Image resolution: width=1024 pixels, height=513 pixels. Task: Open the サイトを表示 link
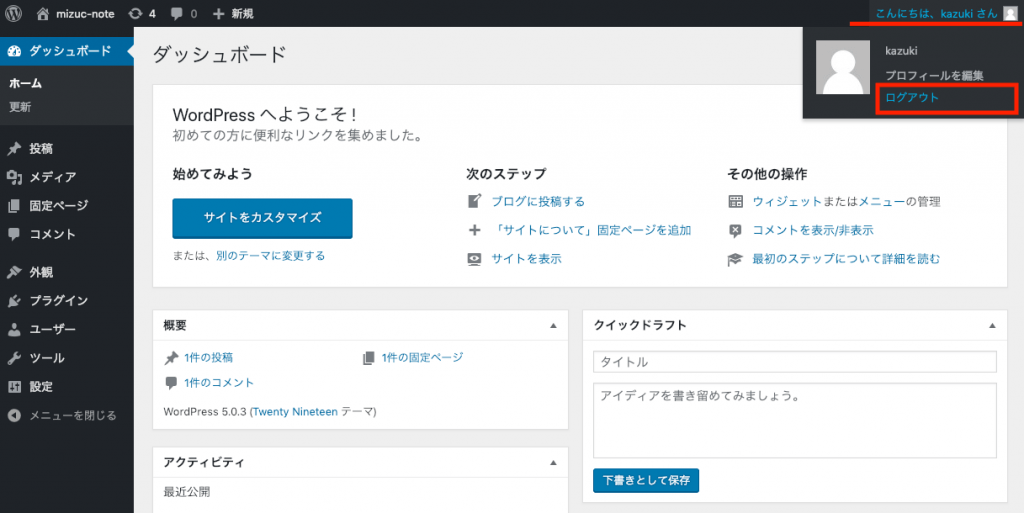coord(526,259)
